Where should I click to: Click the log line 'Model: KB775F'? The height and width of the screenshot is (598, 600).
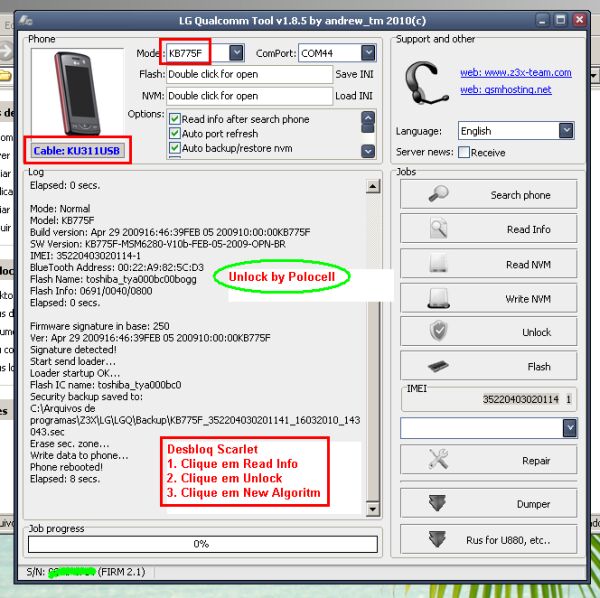pos(62,220)
